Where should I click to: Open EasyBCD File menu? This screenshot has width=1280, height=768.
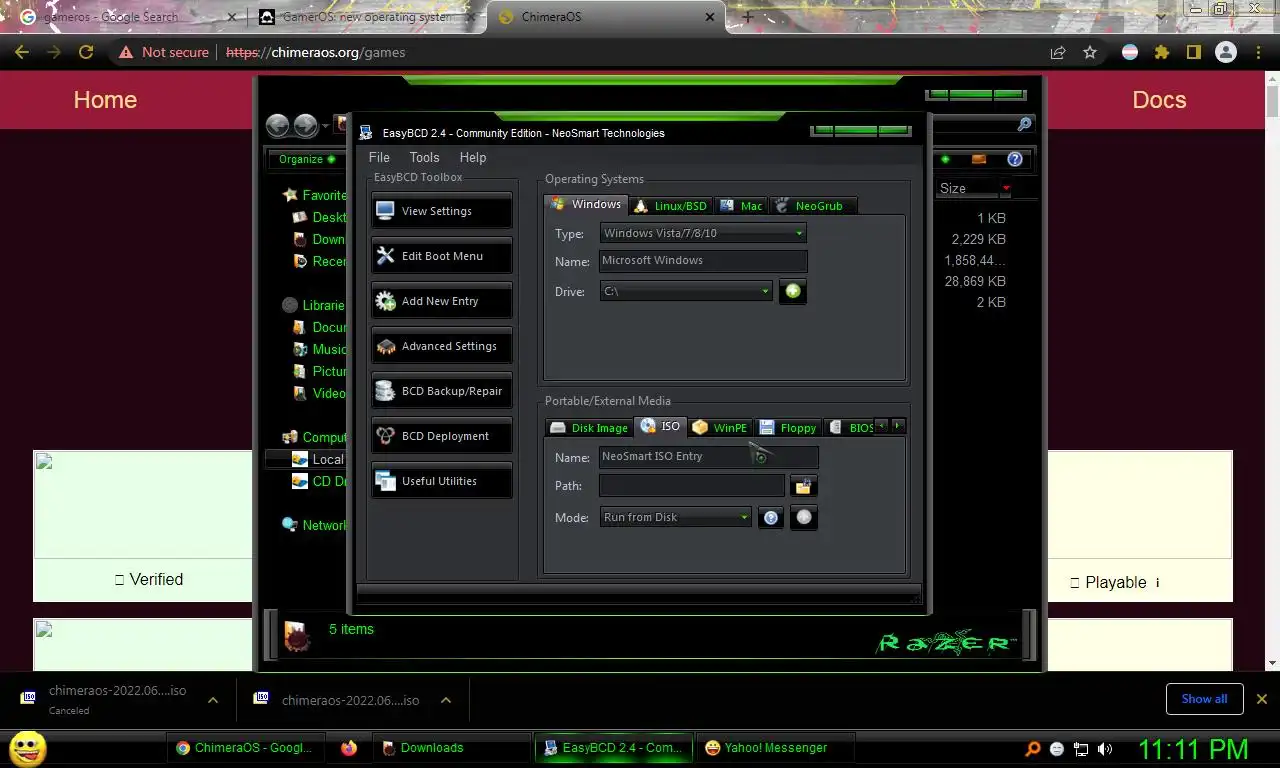pos(379,157)
